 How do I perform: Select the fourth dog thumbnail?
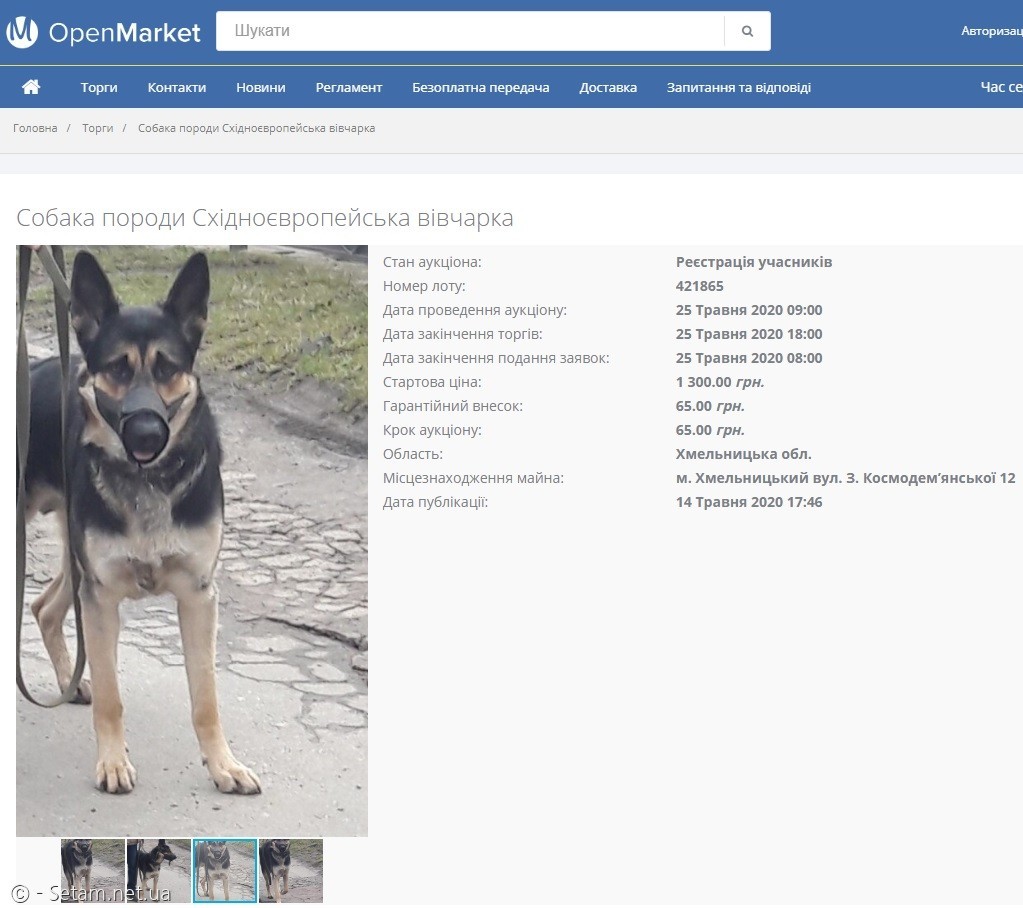pos(291,871)
